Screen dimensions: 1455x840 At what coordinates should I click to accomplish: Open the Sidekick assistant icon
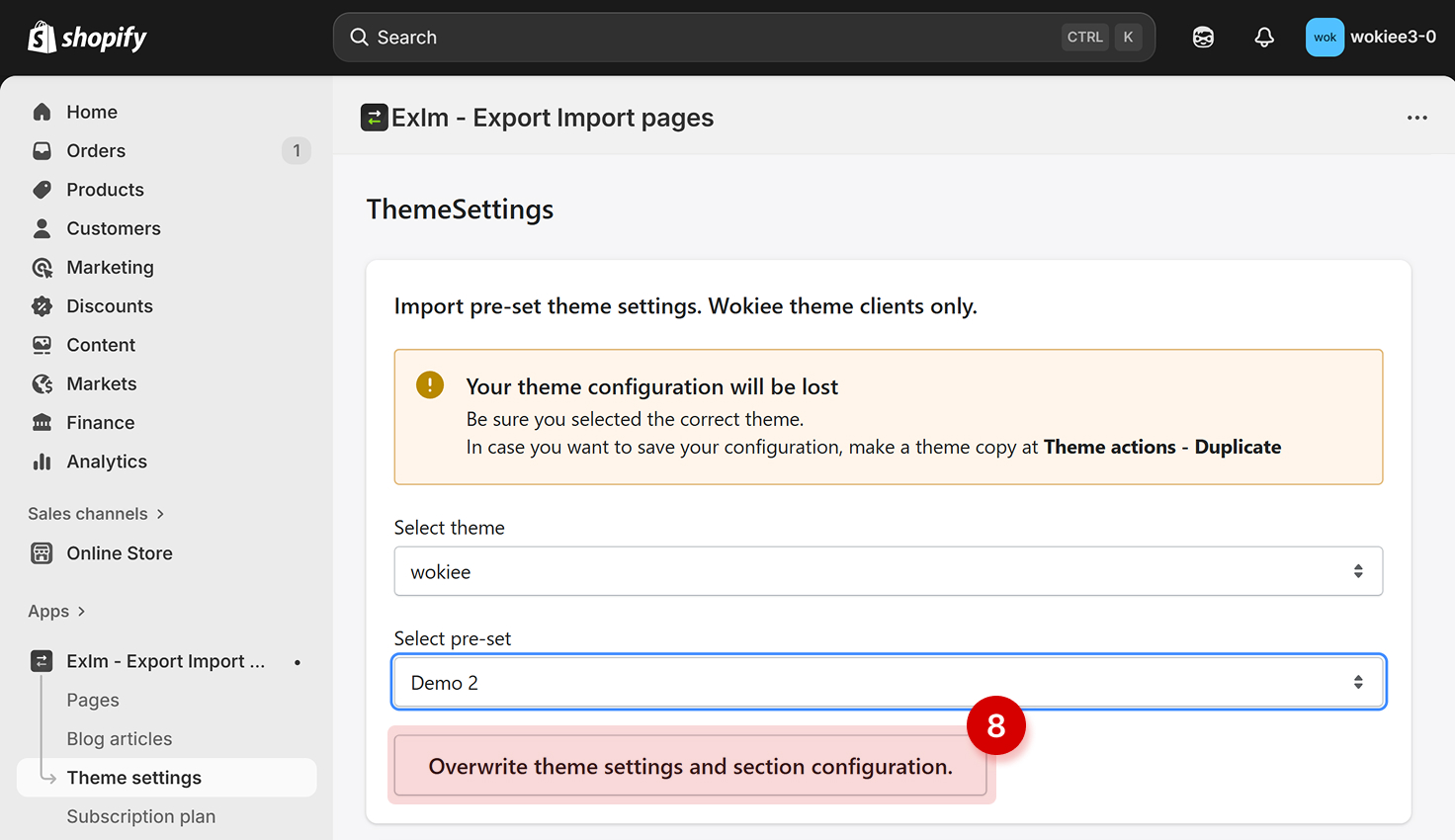pyautogui.click(x=1203, y=38)
